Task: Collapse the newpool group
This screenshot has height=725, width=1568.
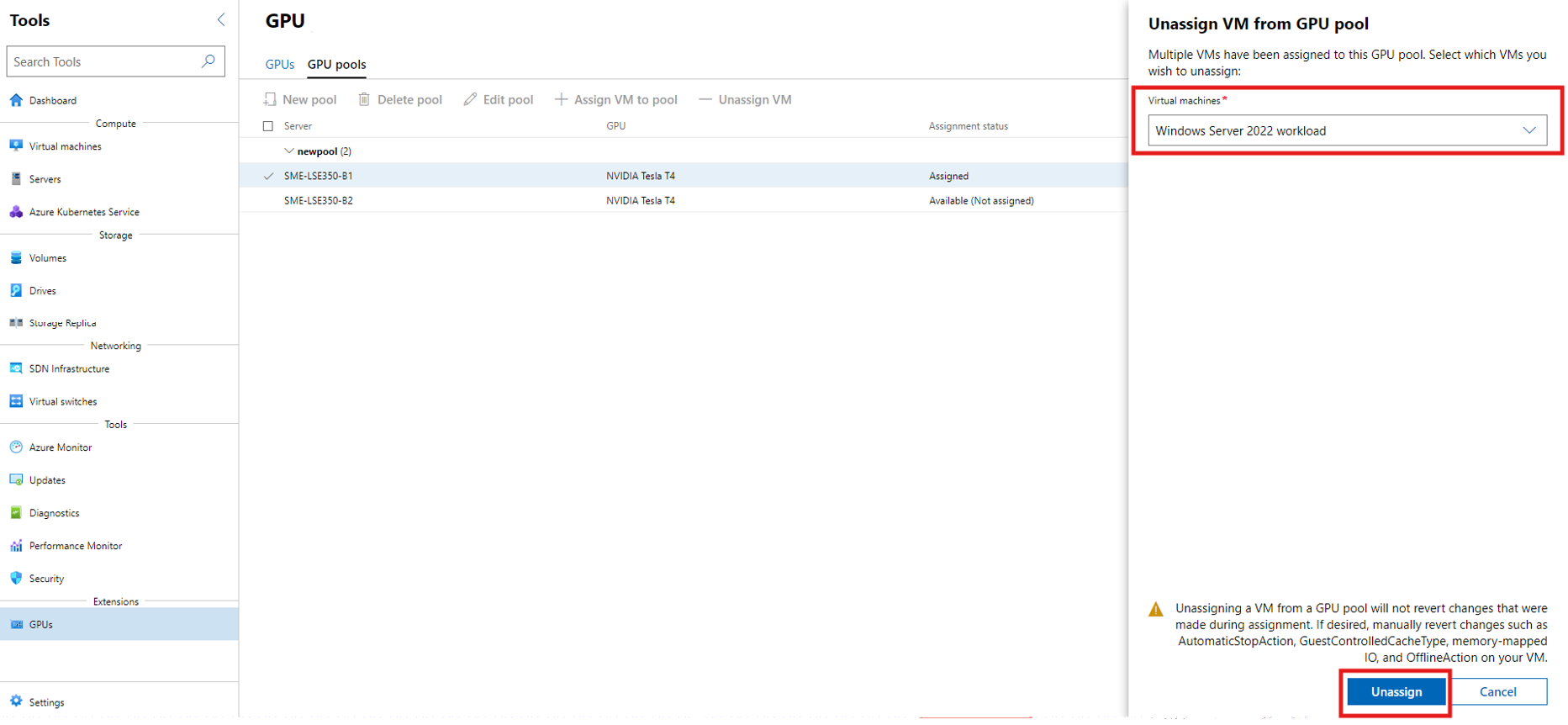Action: [x=288, y=151]
